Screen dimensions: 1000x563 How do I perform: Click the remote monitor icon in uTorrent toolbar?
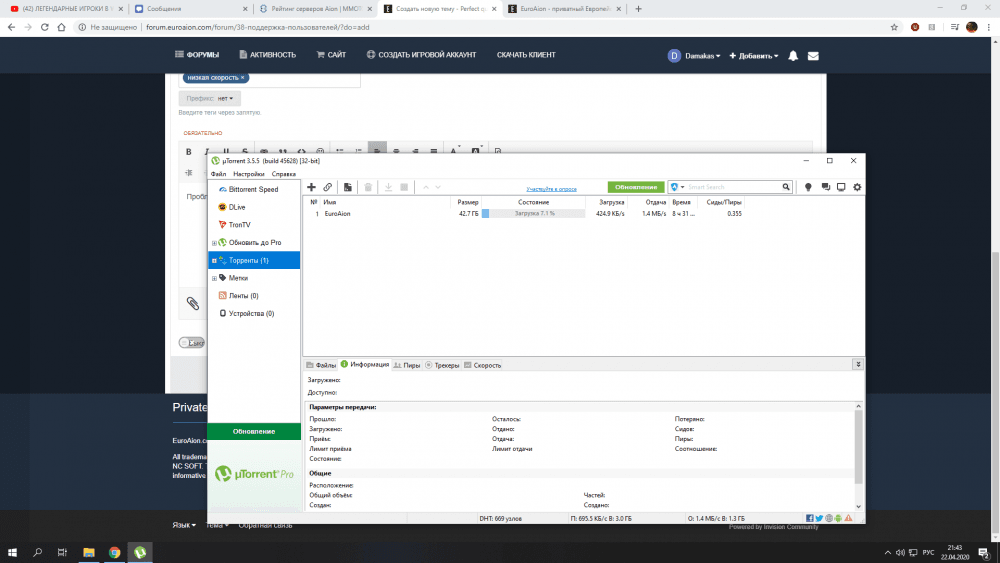pyautogui.click(x=841, y=187)
